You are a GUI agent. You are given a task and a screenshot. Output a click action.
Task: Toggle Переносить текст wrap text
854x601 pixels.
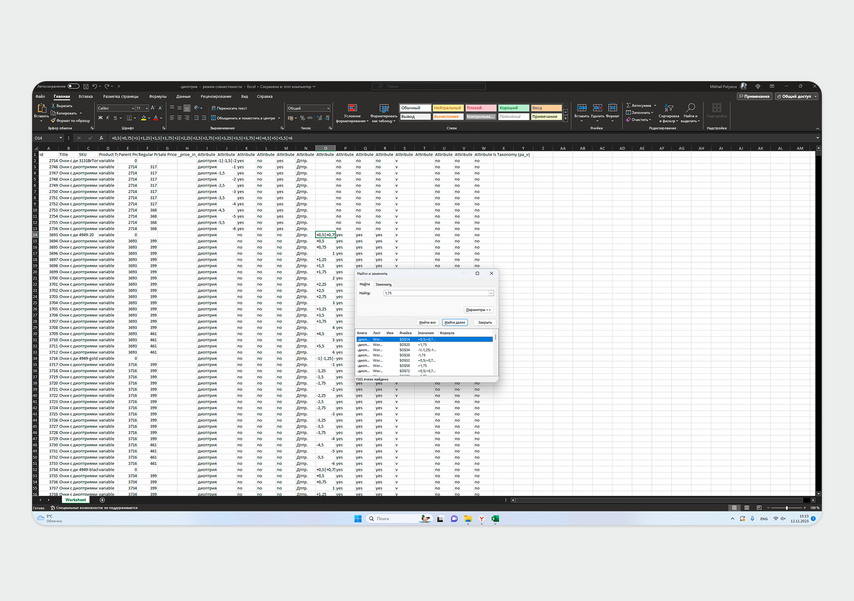pyautogui.click(x=229, y=108)
